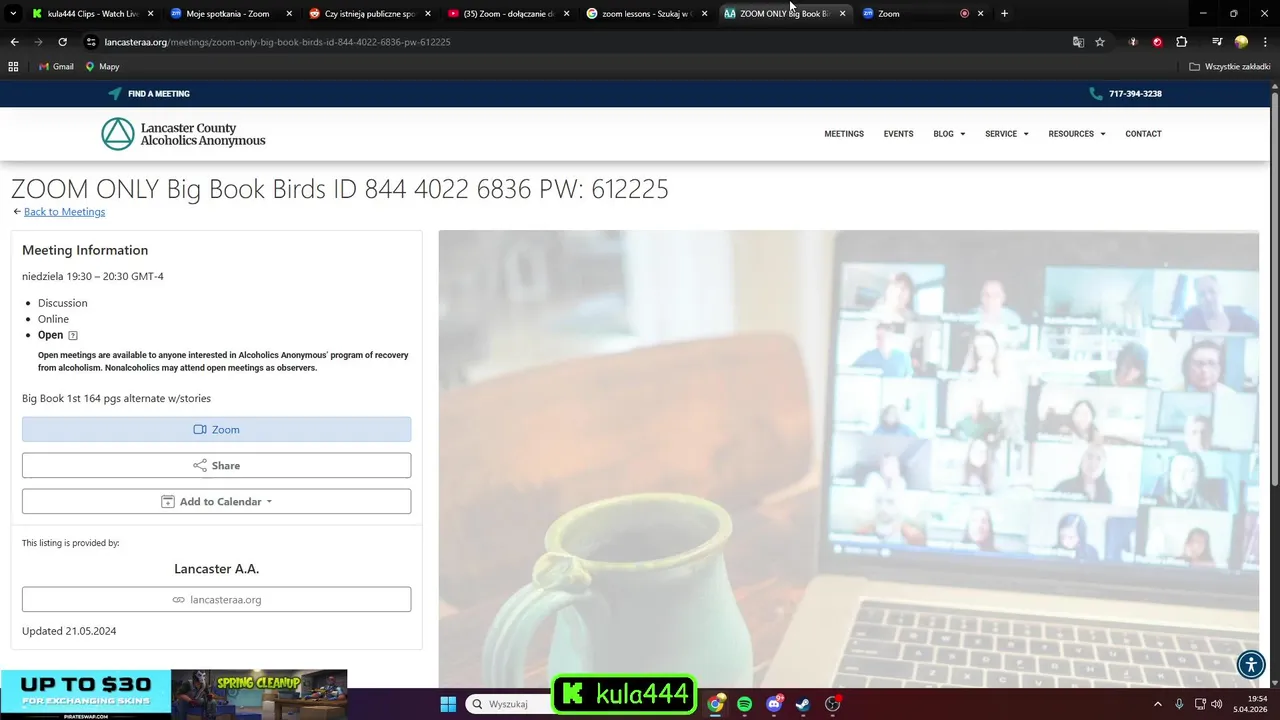Image resolution: width=1280 pixels, height=720 pixels.
Task: Close the ZOOM ONLY Big Book tab
Action: [842, 14]
